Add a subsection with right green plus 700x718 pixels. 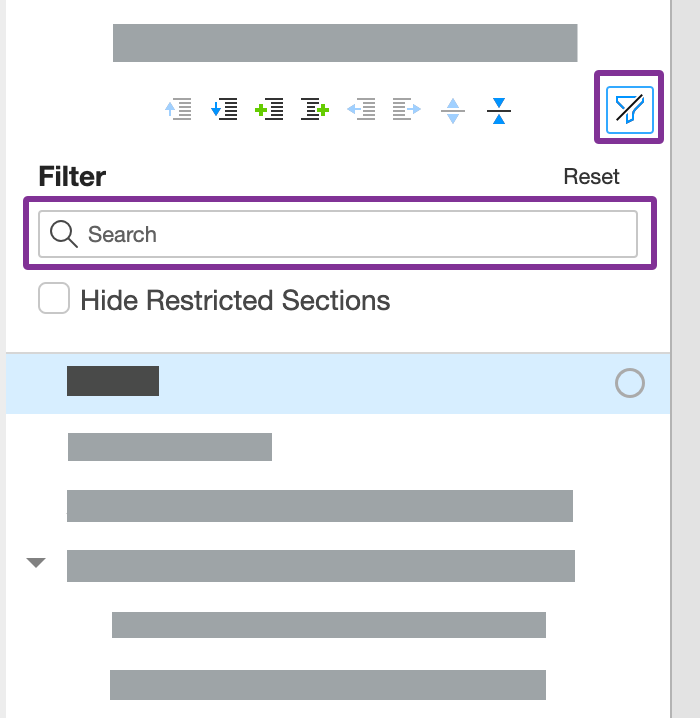(x=315, y=109)
